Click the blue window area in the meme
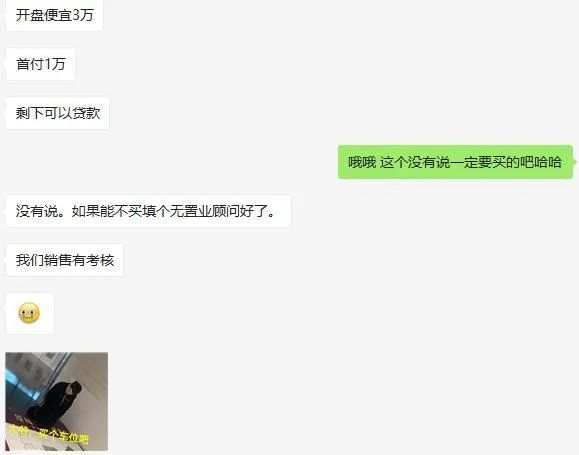 pyautogui.click(x=22, y=384)
